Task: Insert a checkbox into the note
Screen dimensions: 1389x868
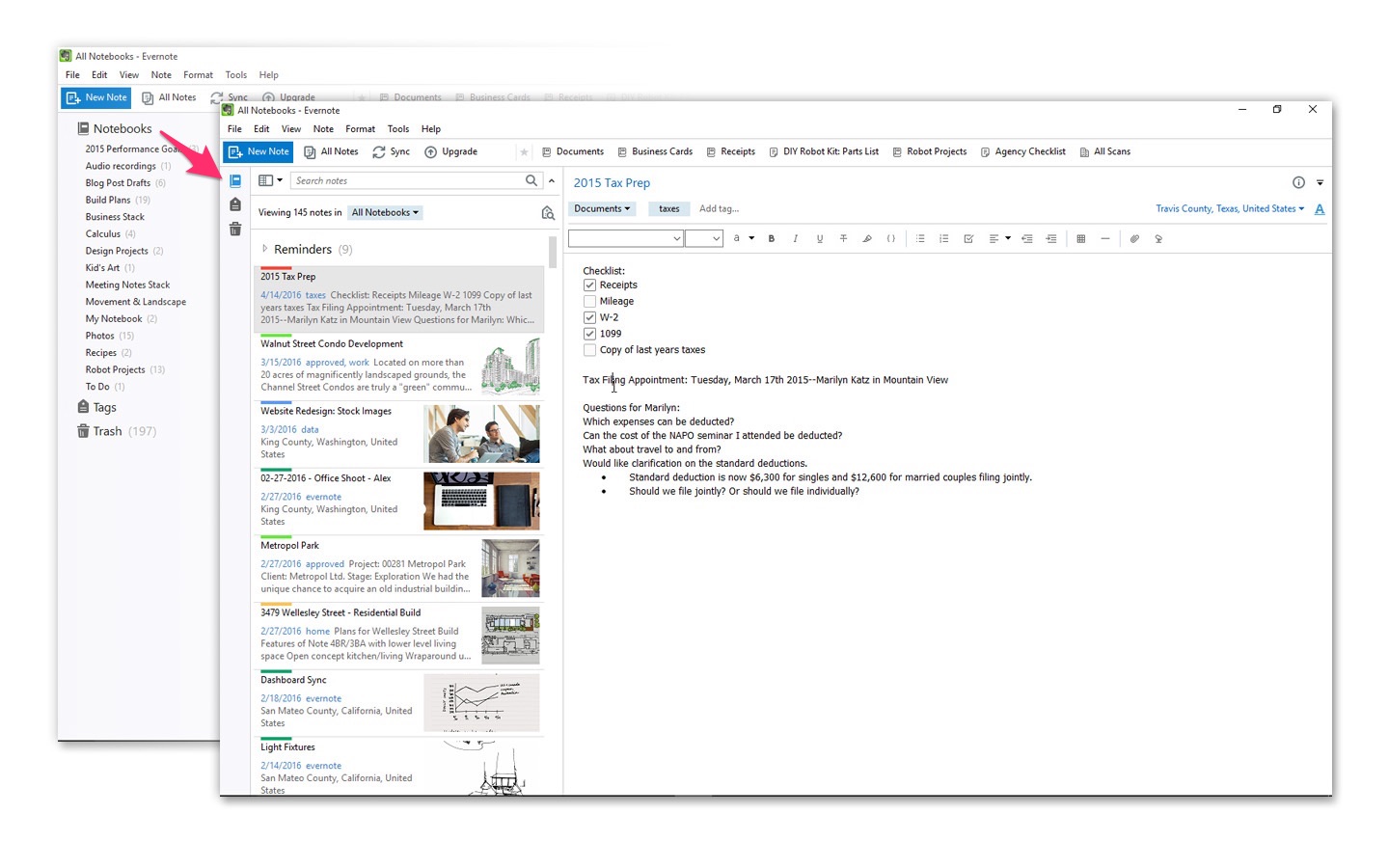Action: (968, 239)
